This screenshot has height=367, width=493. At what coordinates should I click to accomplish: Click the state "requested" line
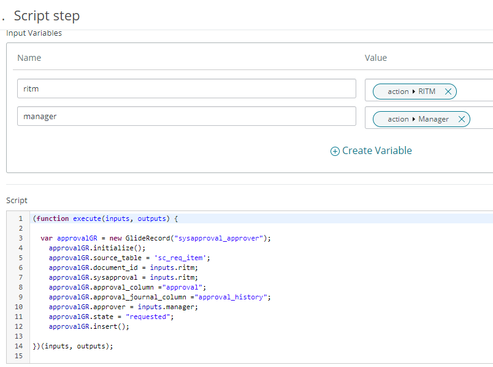(111, 317)
